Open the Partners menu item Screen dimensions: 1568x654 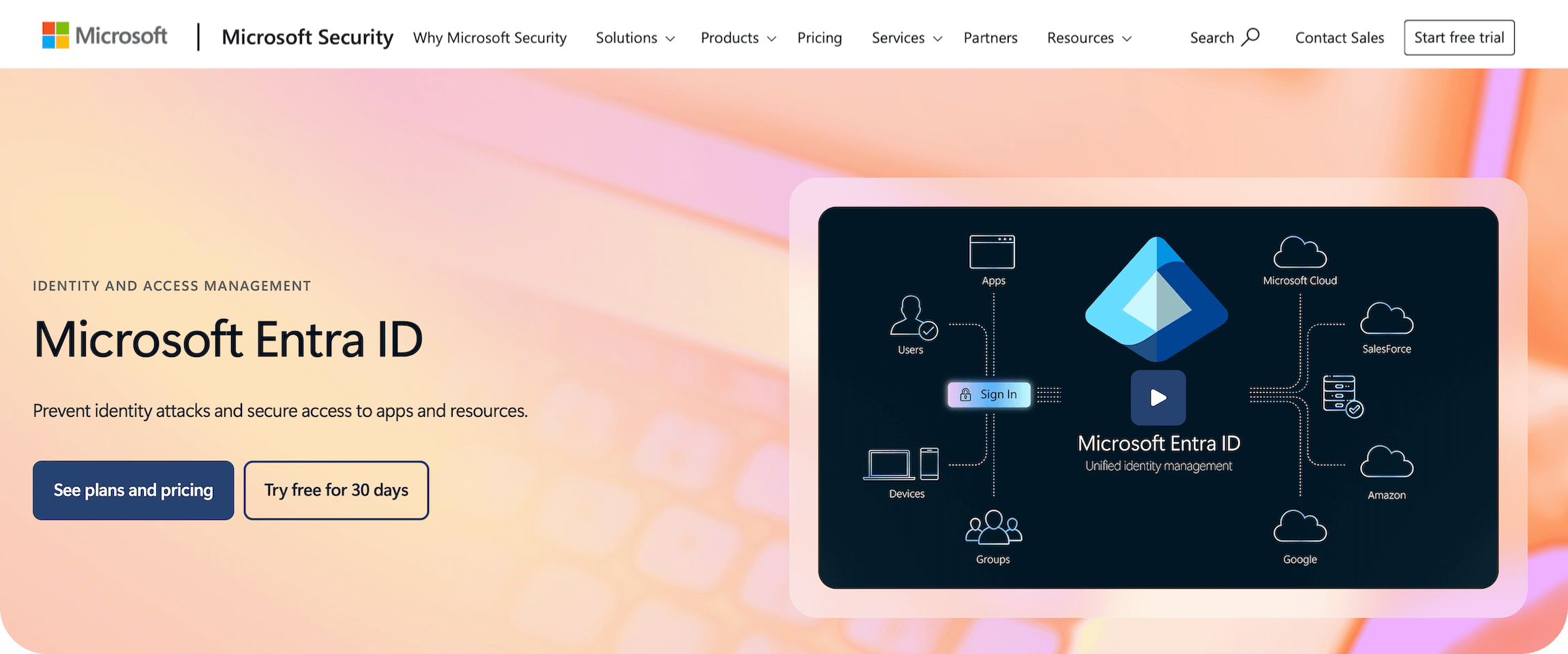990,37
